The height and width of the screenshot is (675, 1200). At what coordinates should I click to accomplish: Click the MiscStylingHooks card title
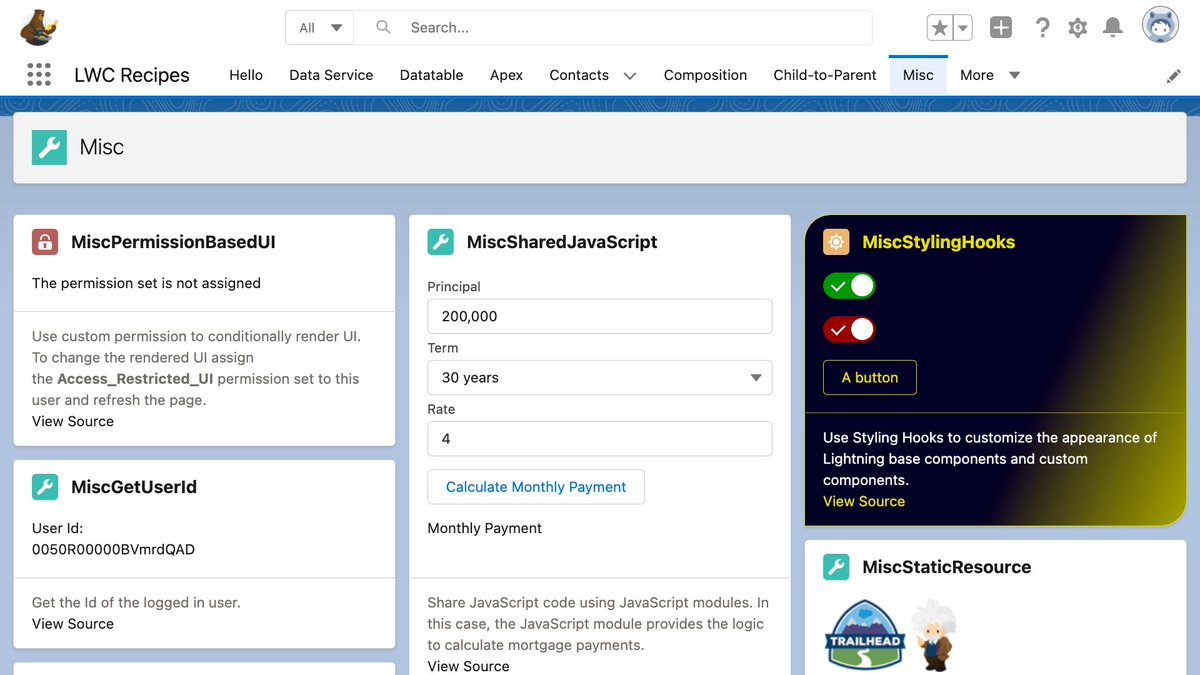tap(939, 242)
